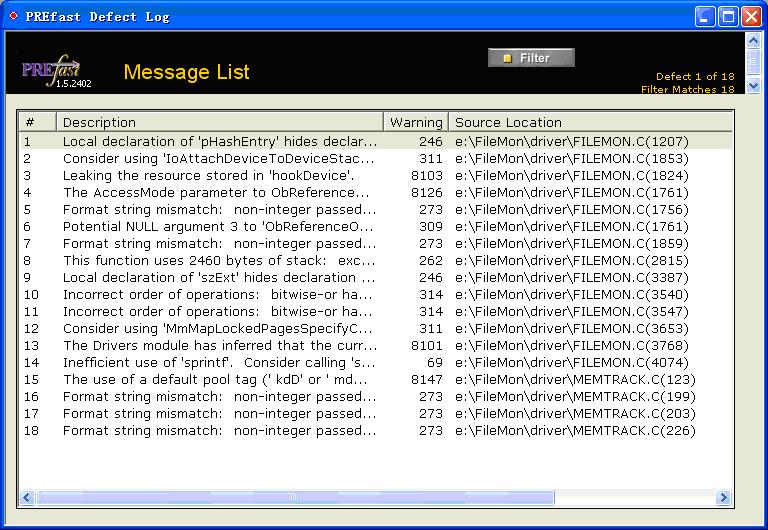Screen dimensions: 768x530
Task: Click the Filter button
Action: [531, 58]
